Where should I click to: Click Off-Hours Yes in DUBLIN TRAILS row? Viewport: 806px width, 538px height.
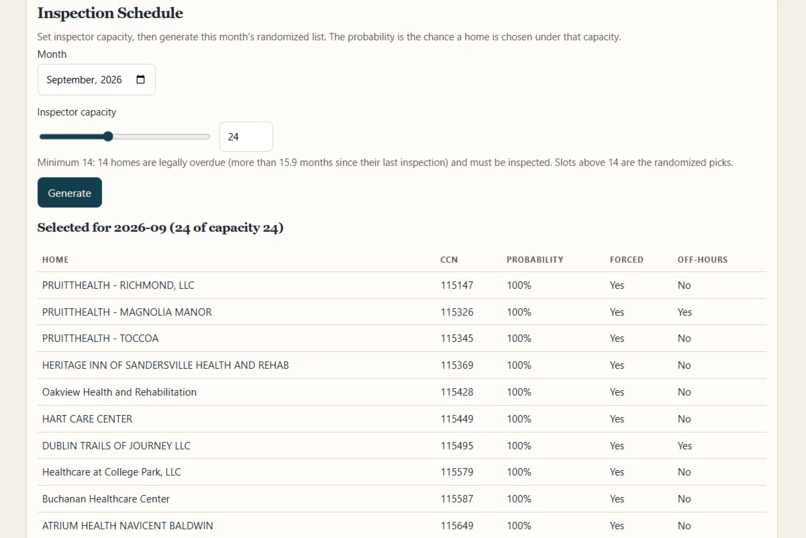[x=685, y=446]
